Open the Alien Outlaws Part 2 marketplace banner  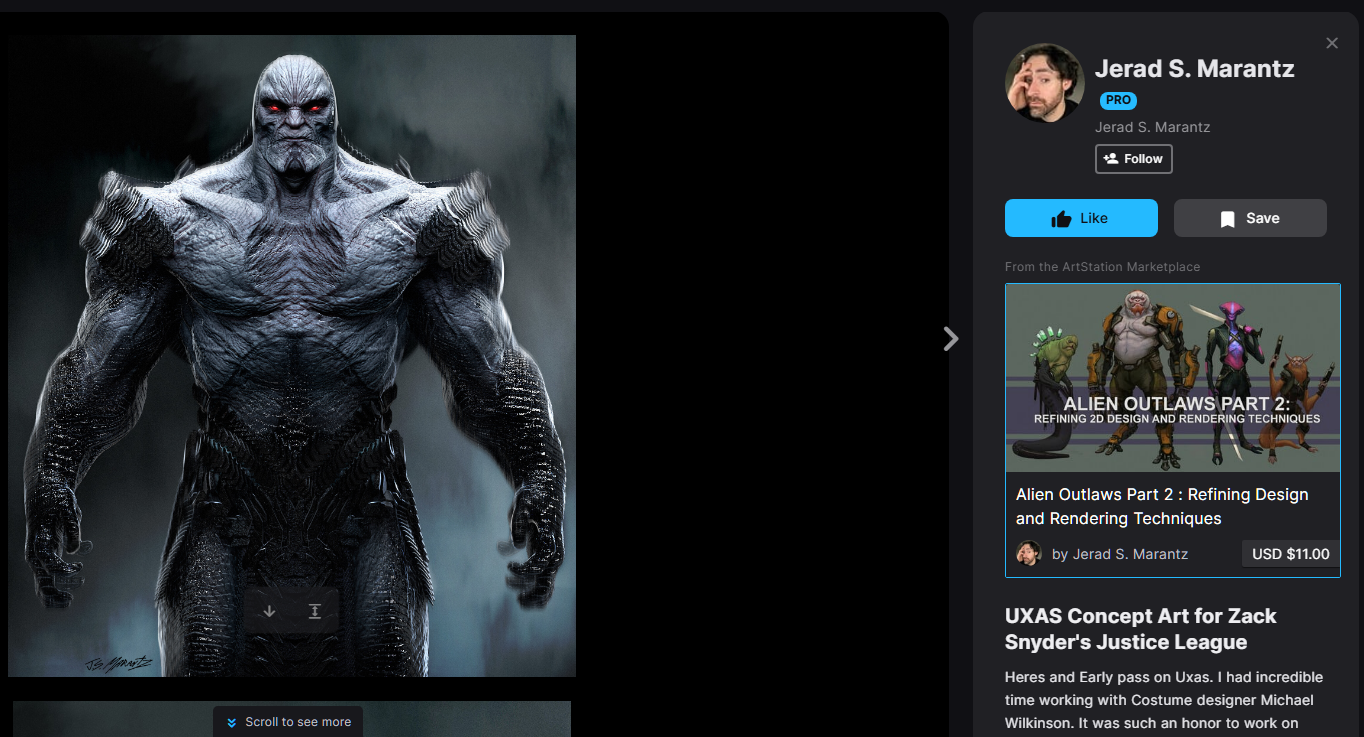(1173, 378)
